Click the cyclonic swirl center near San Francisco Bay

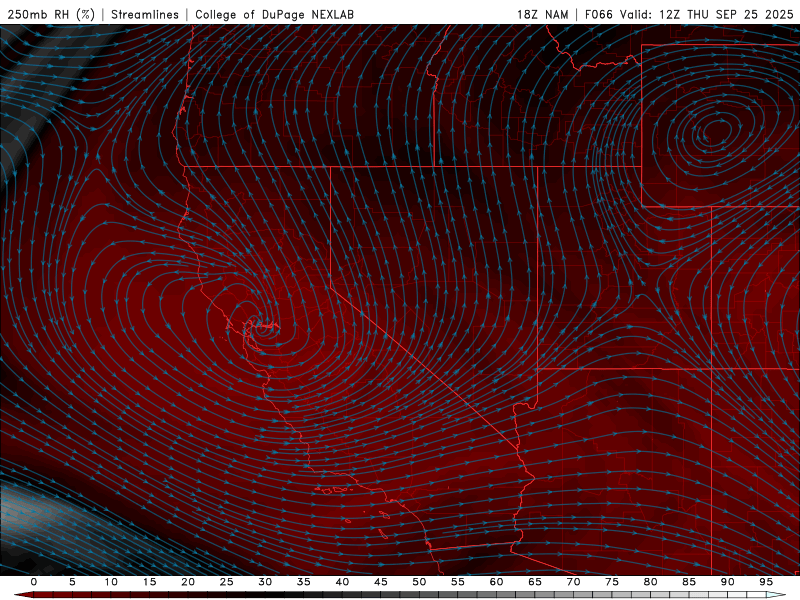click(x=261, y=328)
